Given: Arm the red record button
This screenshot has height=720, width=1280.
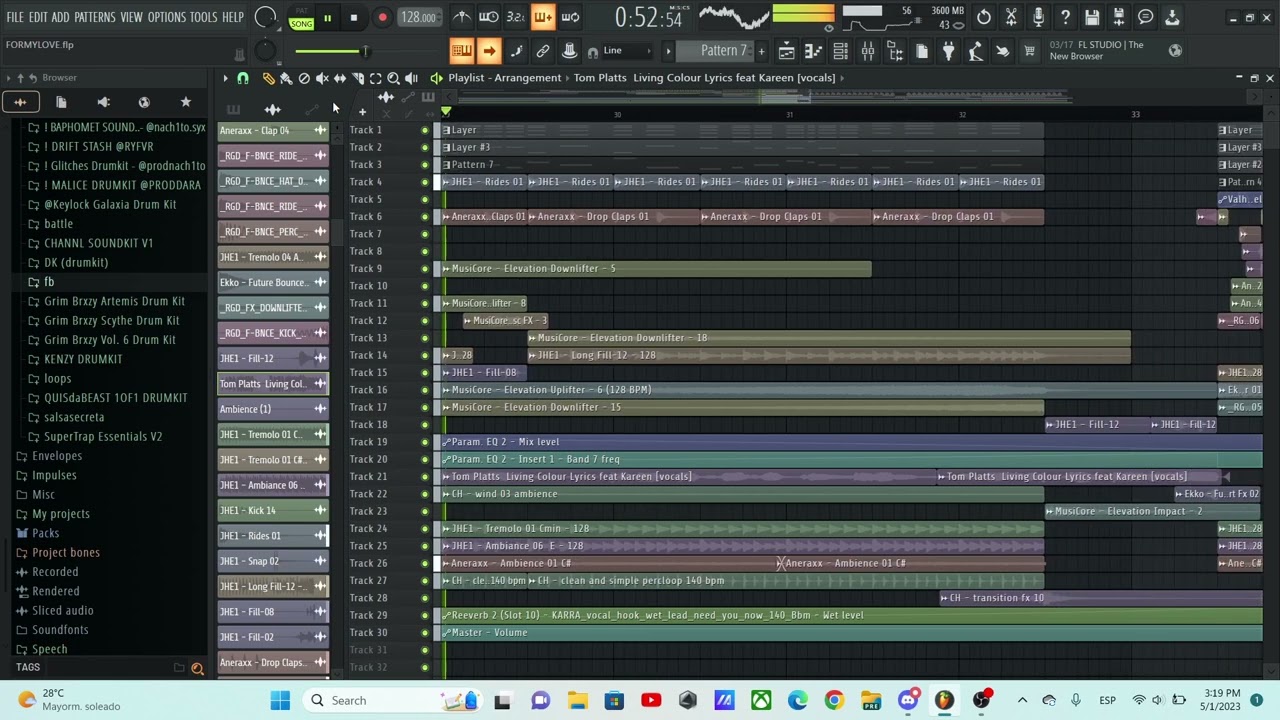Looking at the screenshot, I should (x=382, y=17).
